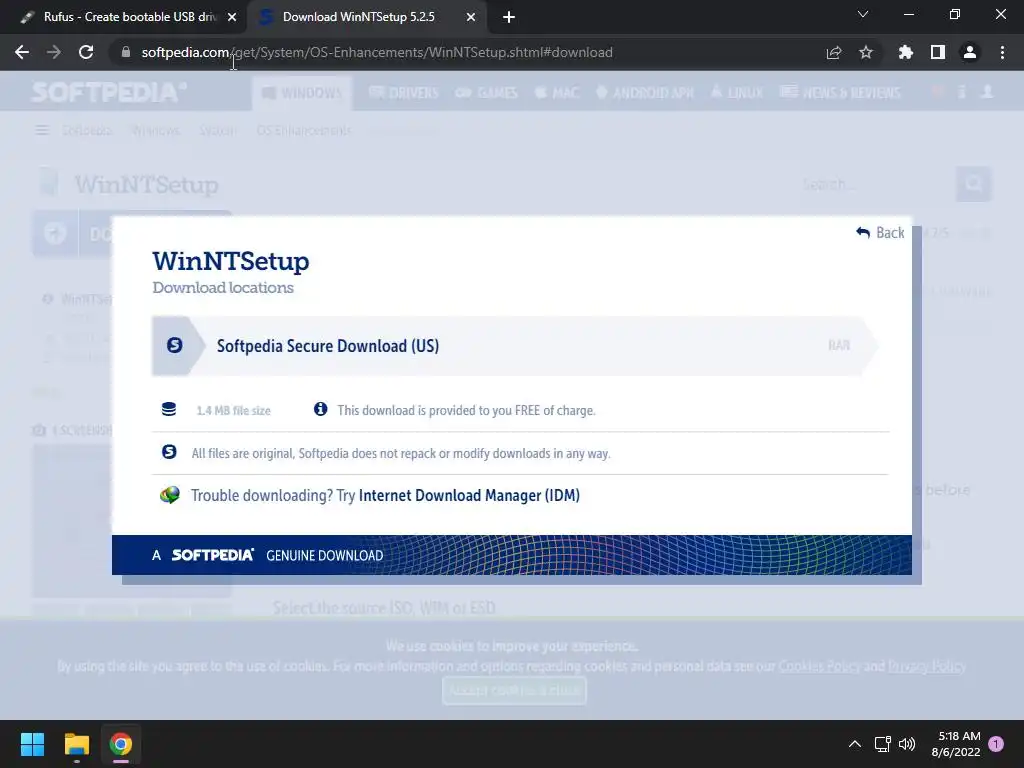Viewport: 1024px width, 768px height.
Task: Open the Softpedia Mac section
Action: [x=557, y=93]
